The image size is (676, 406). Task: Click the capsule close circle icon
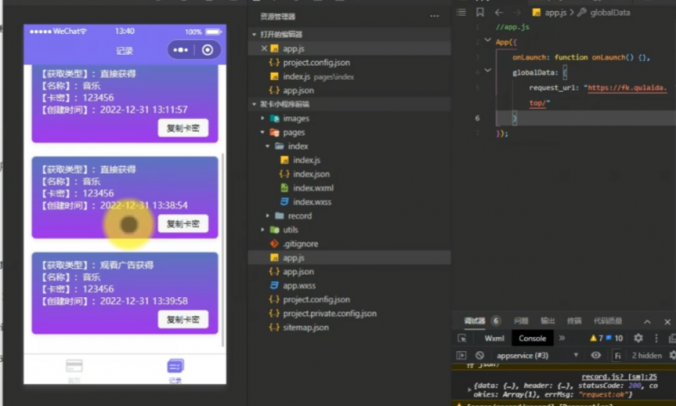208,50
